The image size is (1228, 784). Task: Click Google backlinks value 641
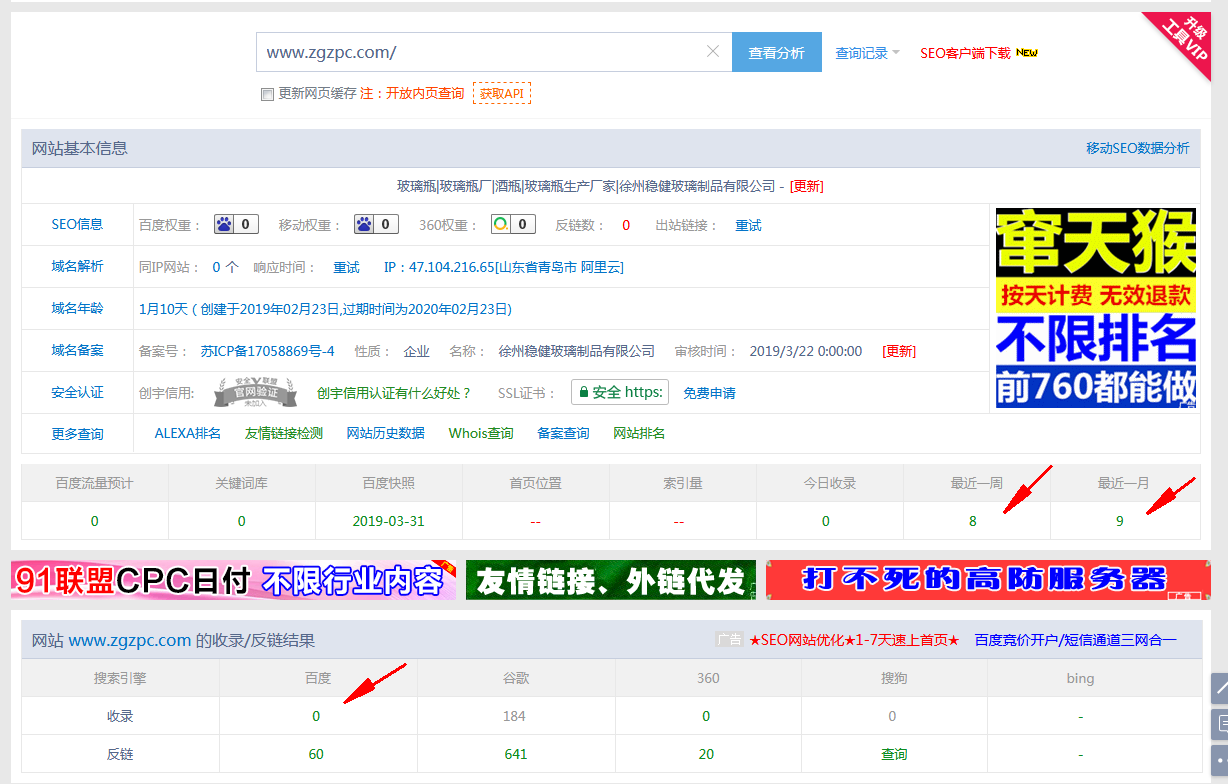coord(516,754)
